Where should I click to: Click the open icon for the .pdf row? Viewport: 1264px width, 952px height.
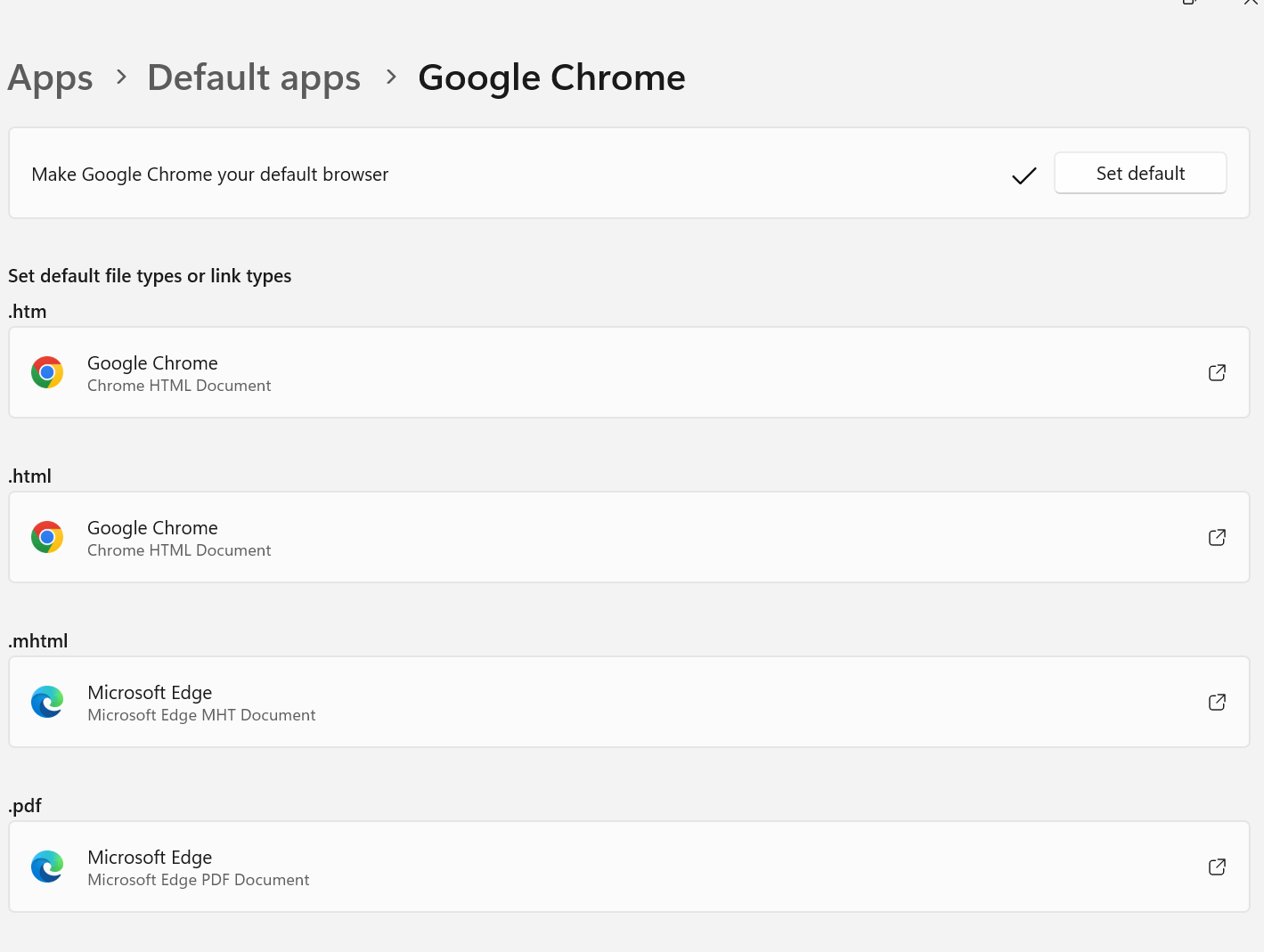(x=1217, y=867)
